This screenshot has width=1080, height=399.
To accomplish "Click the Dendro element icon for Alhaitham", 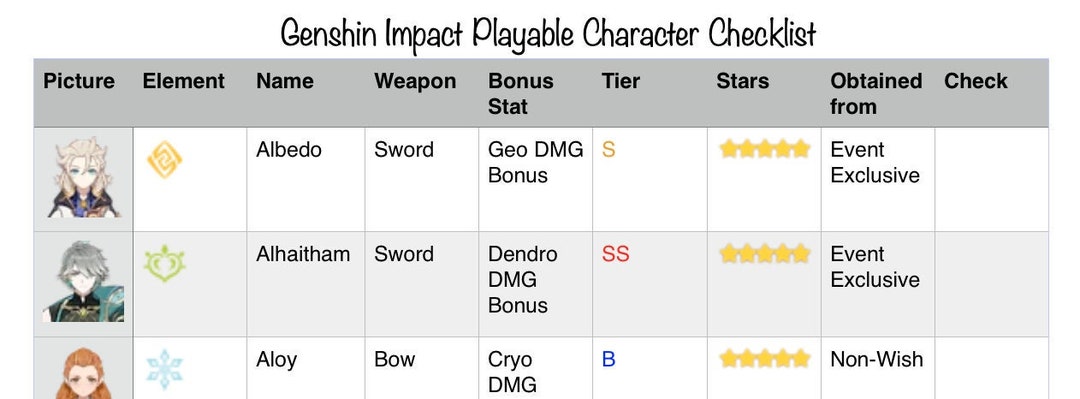I will click(x=165, y=263).
